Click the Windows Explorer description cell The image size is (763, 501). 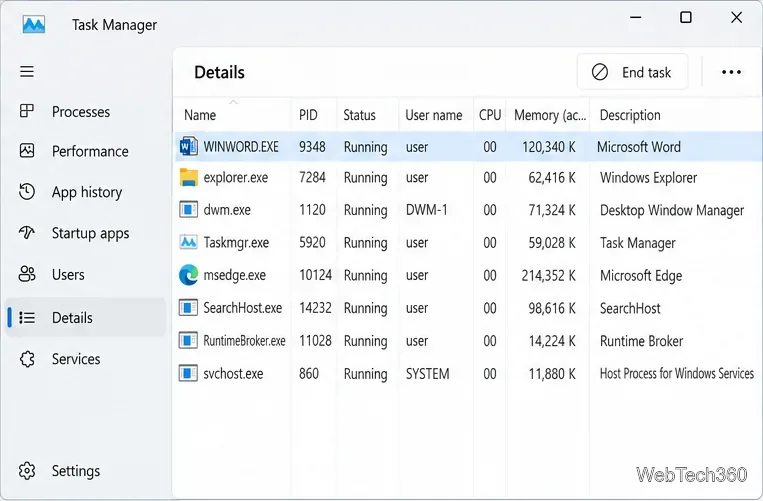point(648,178)
